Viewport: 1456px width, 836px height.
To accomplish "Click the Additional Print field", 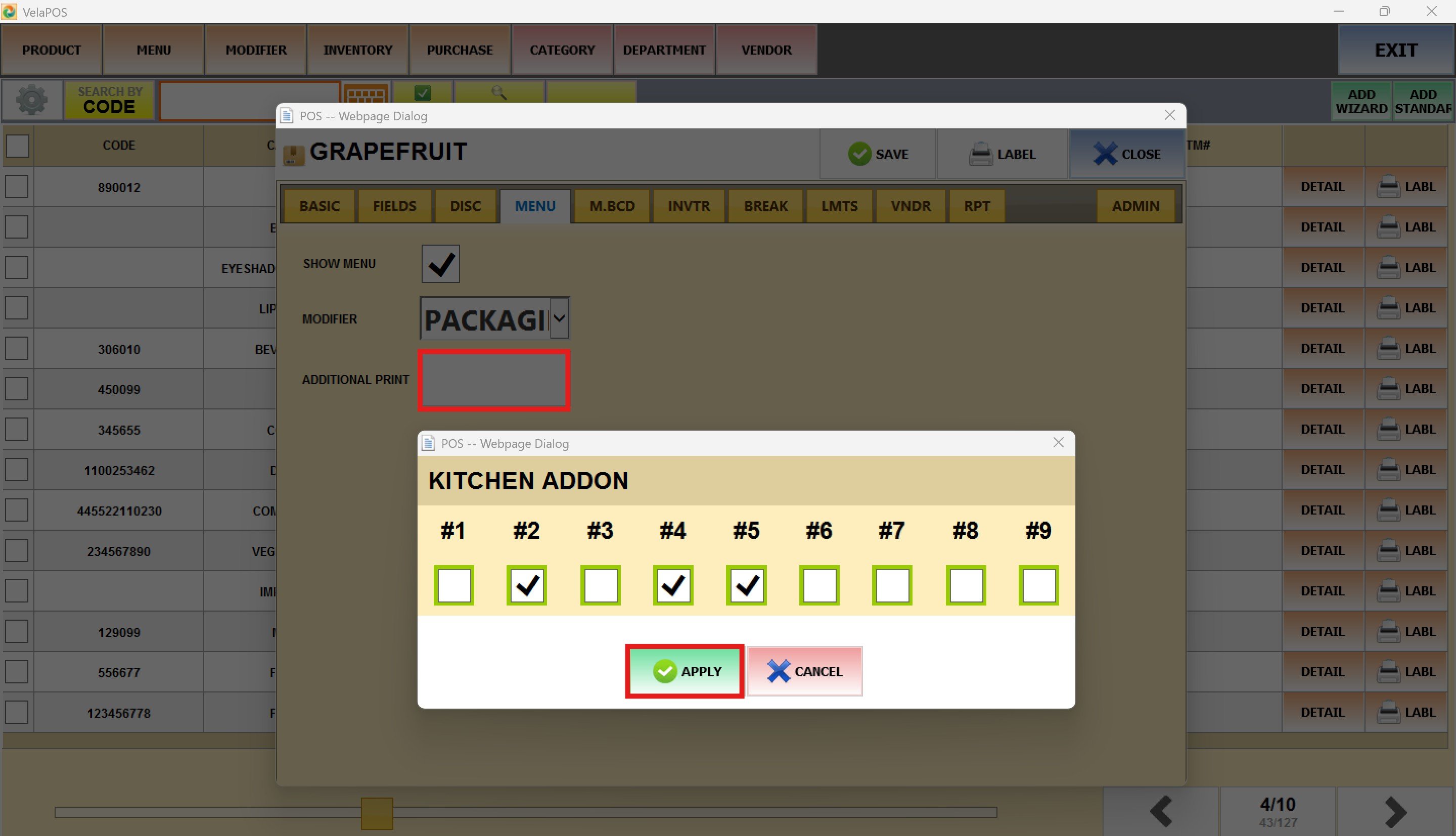I will click(494, 380).
